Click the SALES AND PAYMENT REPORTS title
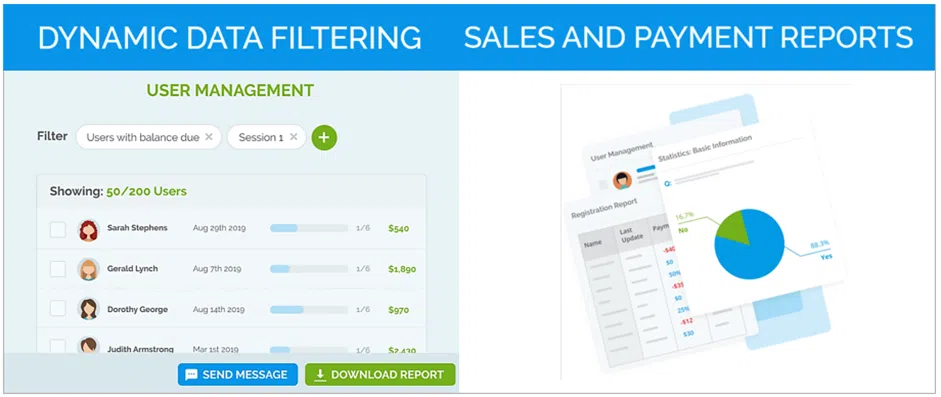 [x=688, y=38]
